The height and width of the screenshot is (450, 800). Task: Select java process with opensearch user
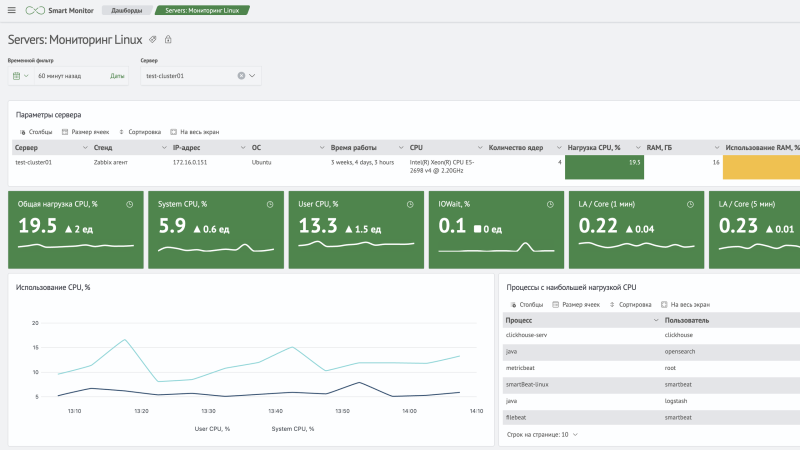(x=651, y=352)
